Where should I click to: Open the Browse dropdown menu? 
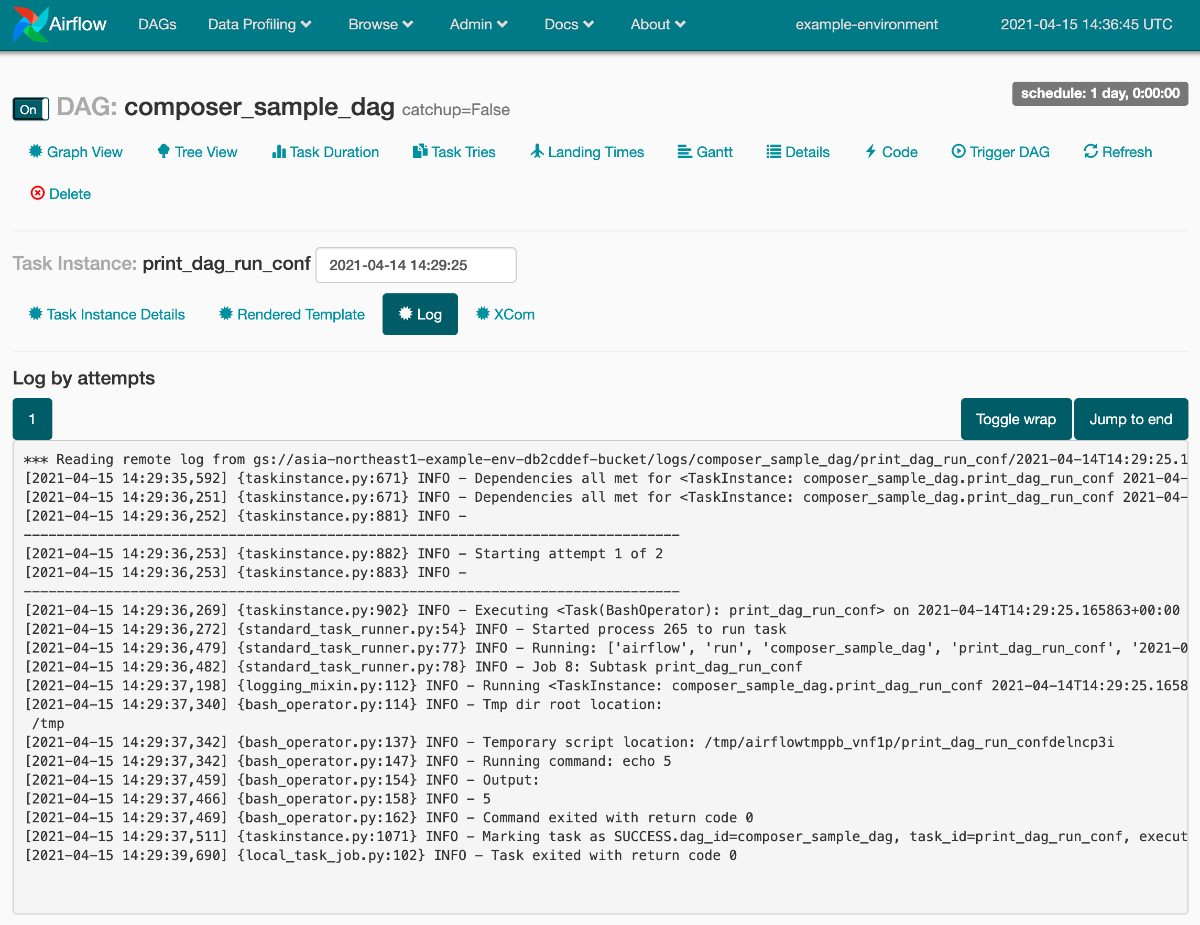(381, 24)
